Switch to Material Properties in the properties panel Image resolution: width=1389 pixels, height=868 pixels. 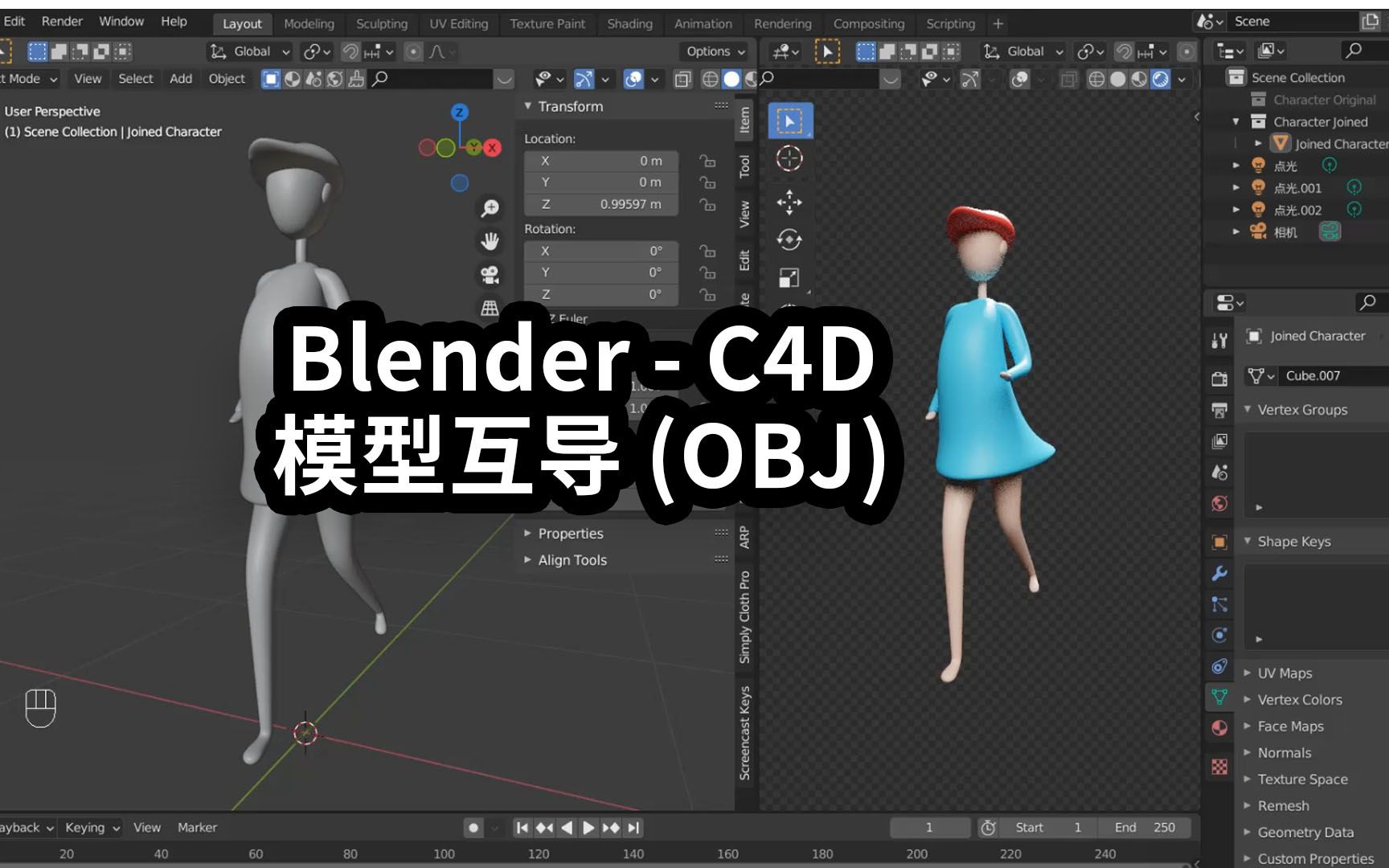[x=1219, y=726]
